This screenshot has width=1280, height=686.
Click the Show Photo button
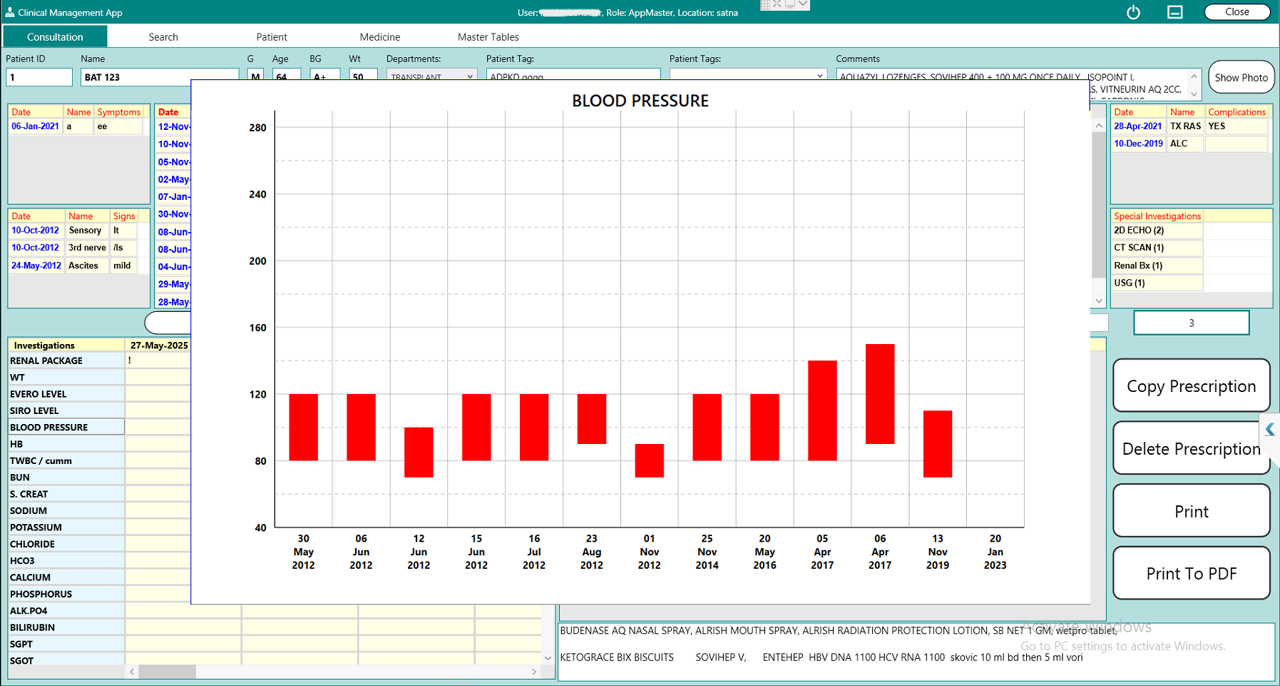click(1241, 77)
